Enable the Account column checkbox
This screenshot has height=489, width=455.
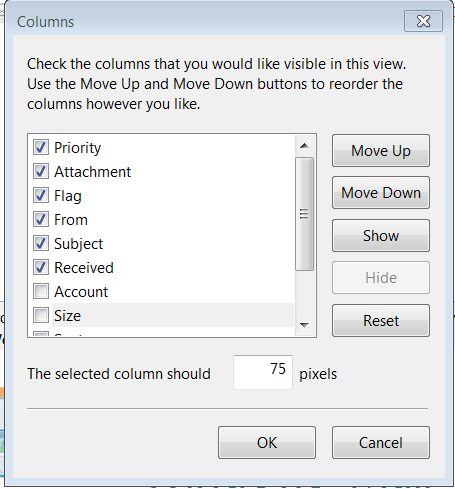(41, 291)
